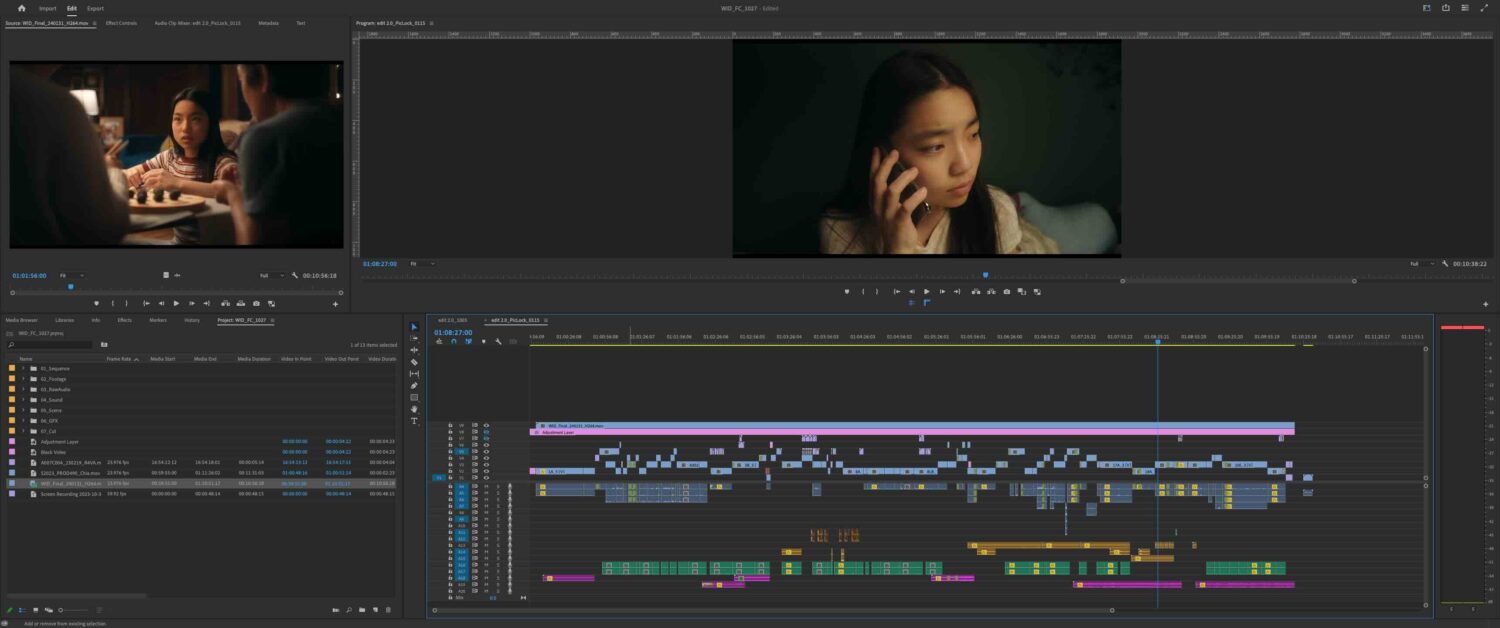
Task: Open the Effects tab
Action: coord(124,320)
